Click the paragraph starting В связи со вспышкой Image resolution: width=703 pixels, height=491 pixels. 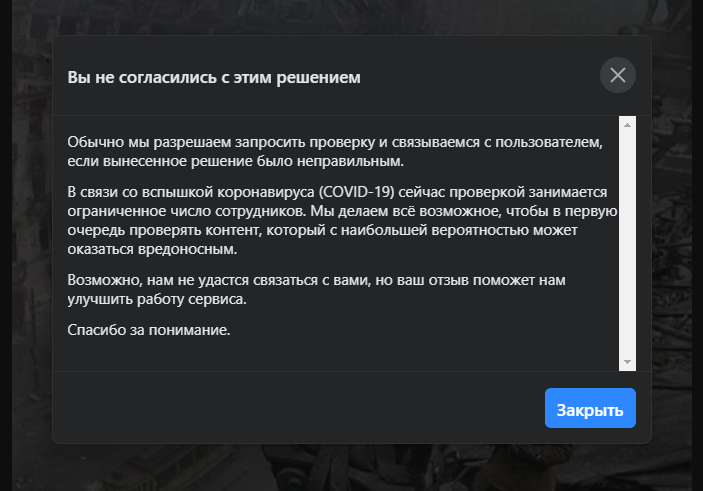click(x=340, y=220)
